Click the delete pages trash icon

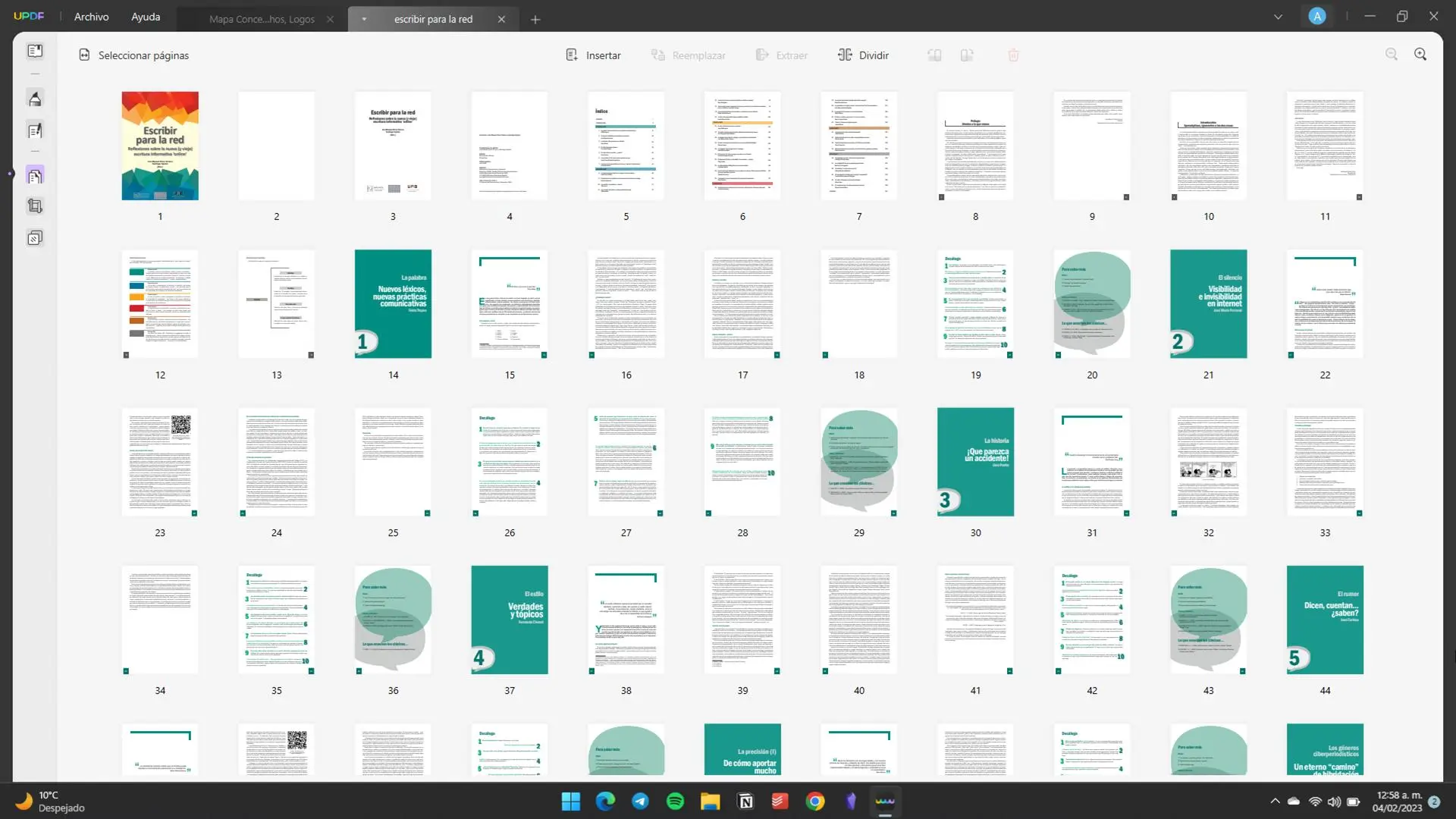(1014, 55)
